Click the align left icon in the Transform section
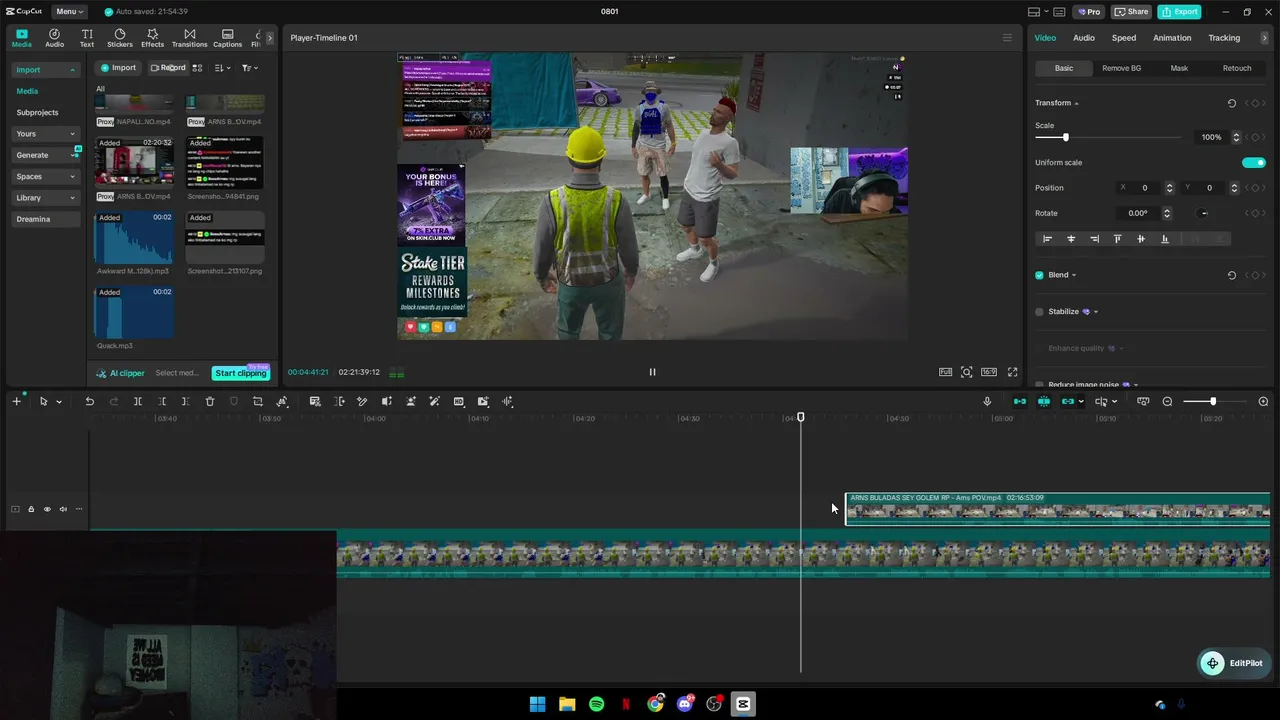 (x=1048, y=239)
